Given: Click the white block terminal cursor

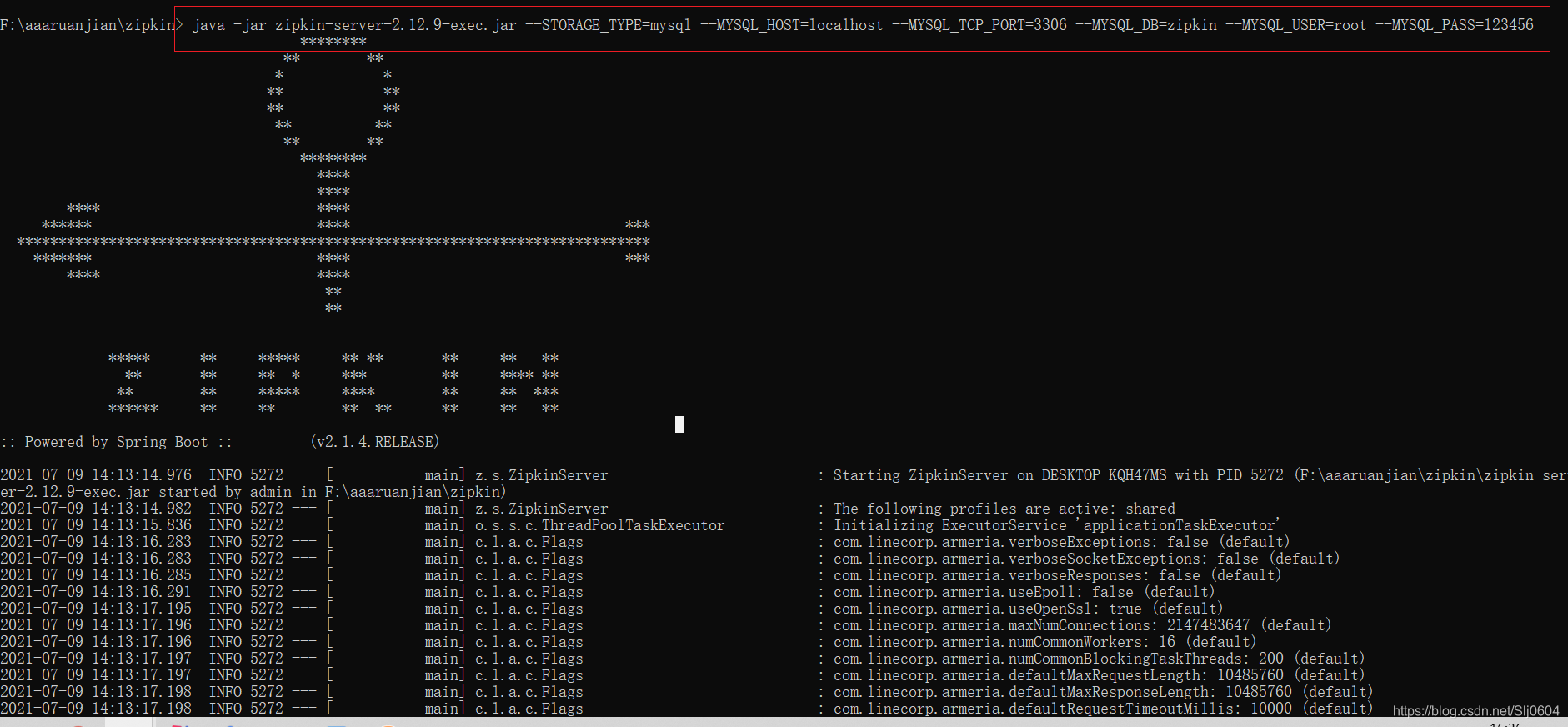Looking at the screenshot, I should 679,424.
